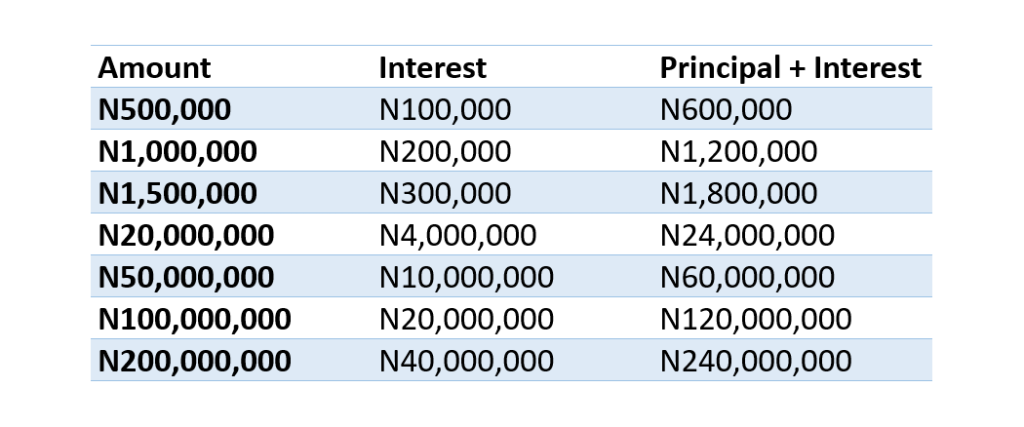The image size is (1024, 427).
Task: Click the Principal + Interest column header
Action: [x=790, y=68]
